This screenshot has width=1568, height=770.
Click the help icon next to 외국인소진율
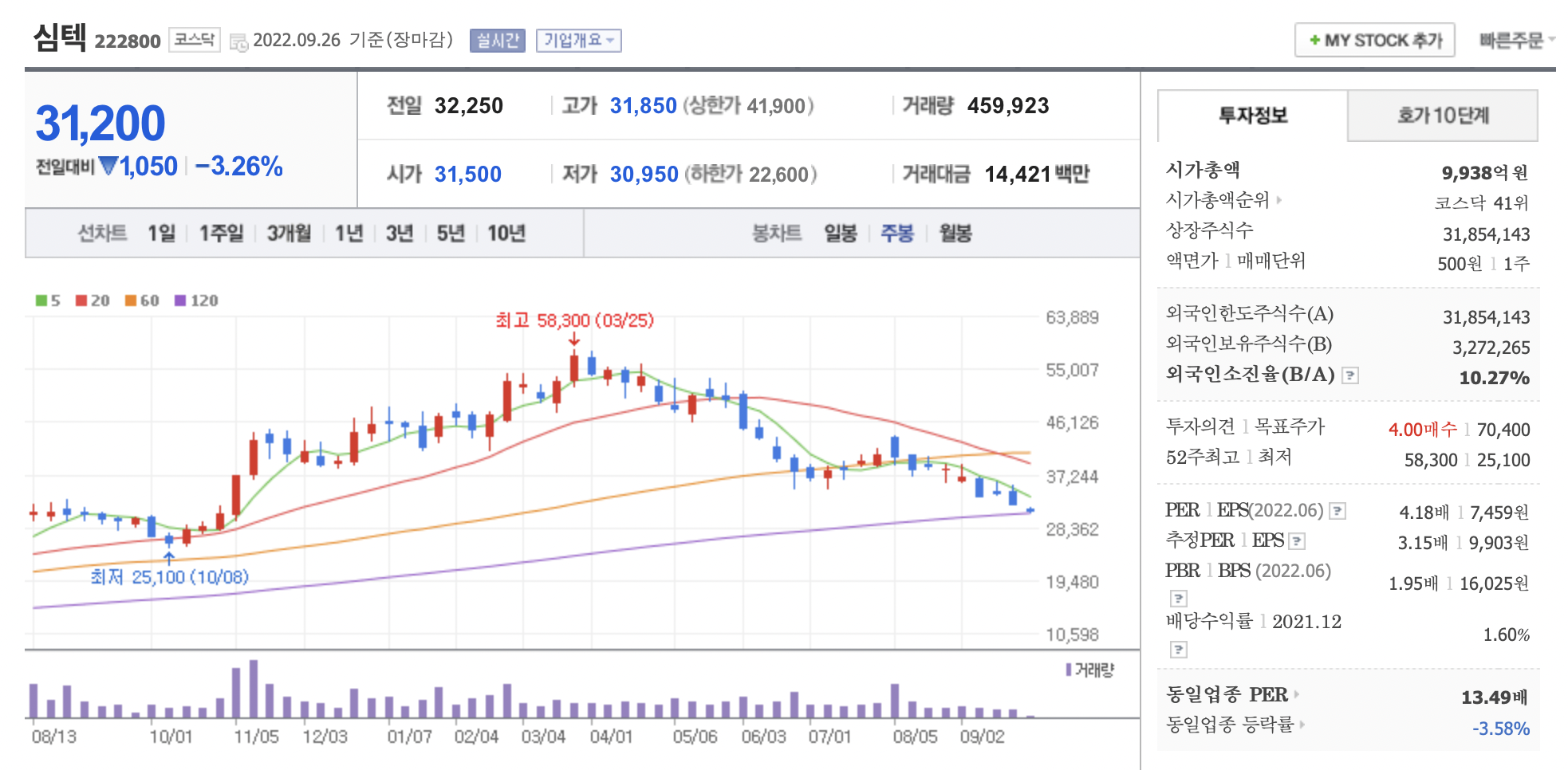pyautogui.click(x=1350, y=375)
